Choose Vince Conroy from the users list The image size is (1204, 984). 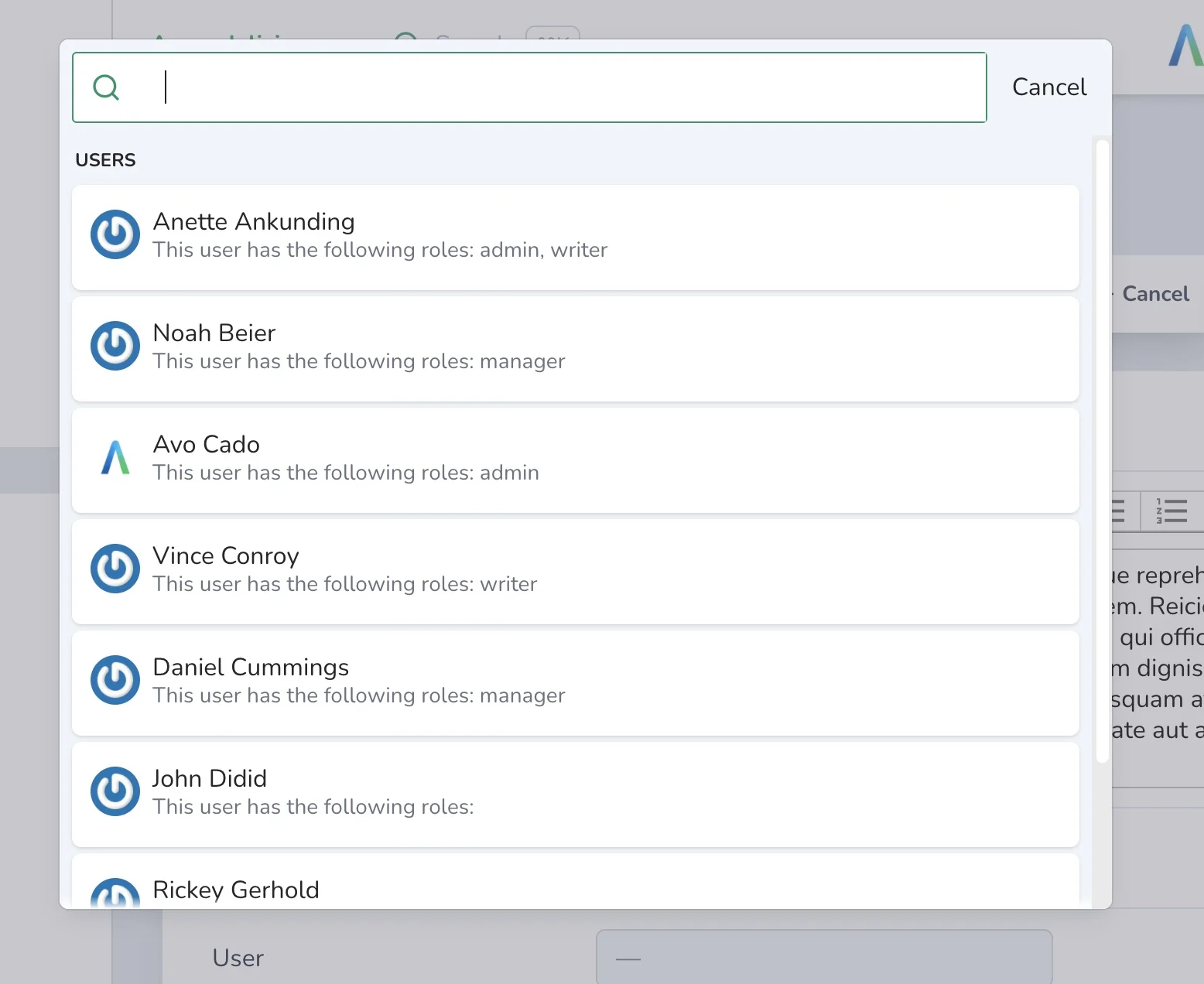coord(576,572)
